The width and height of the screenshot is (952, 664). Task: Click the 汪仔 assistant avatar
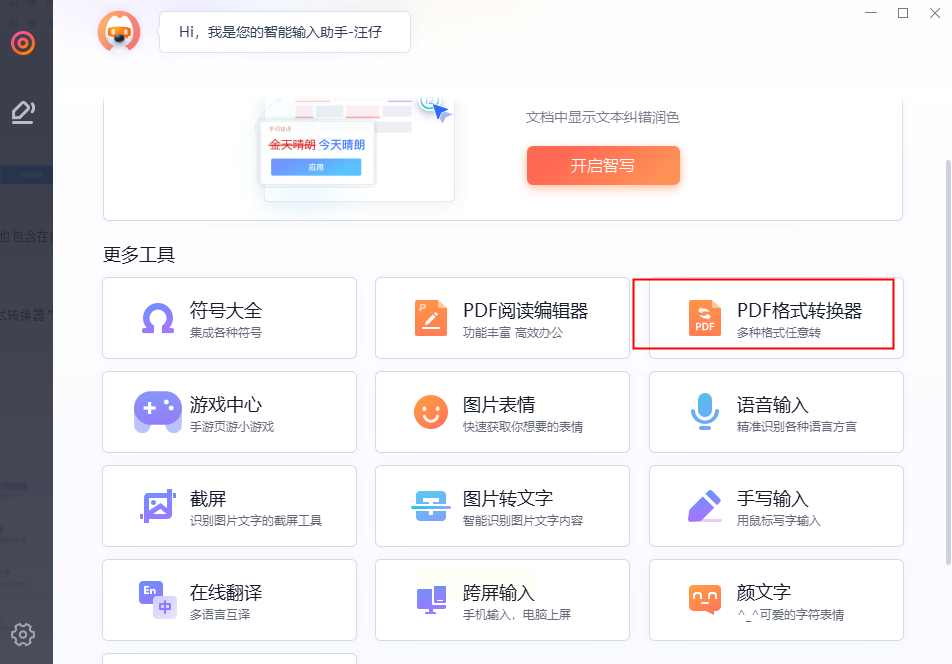119,32
